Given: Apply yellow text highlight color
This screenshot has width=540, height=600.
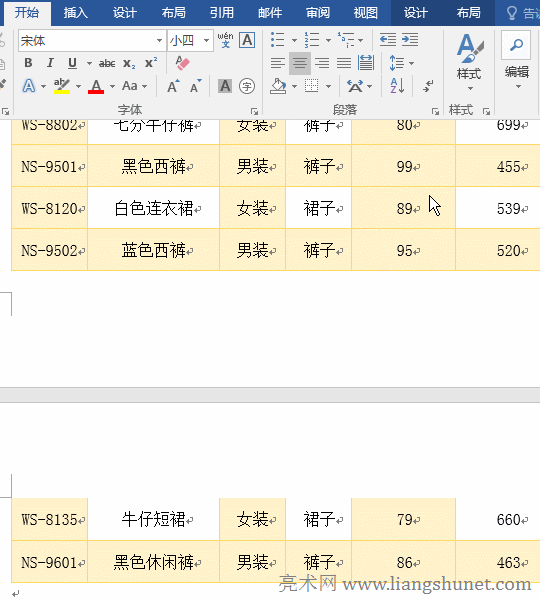Looking at the screenshot, I should click(62, 86).
